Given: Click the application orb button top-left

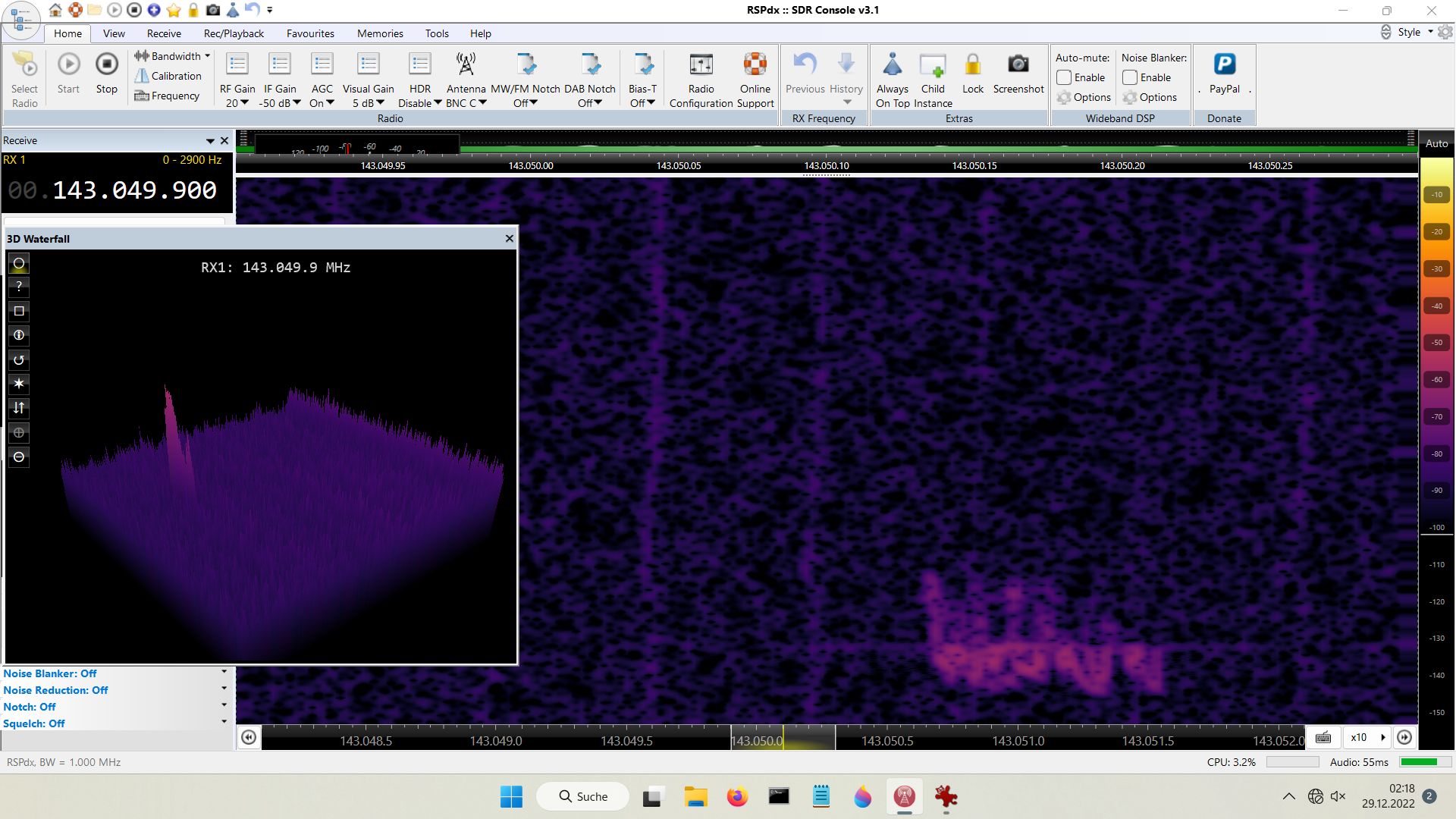Looking at the screenshot, I should point(22,19).
